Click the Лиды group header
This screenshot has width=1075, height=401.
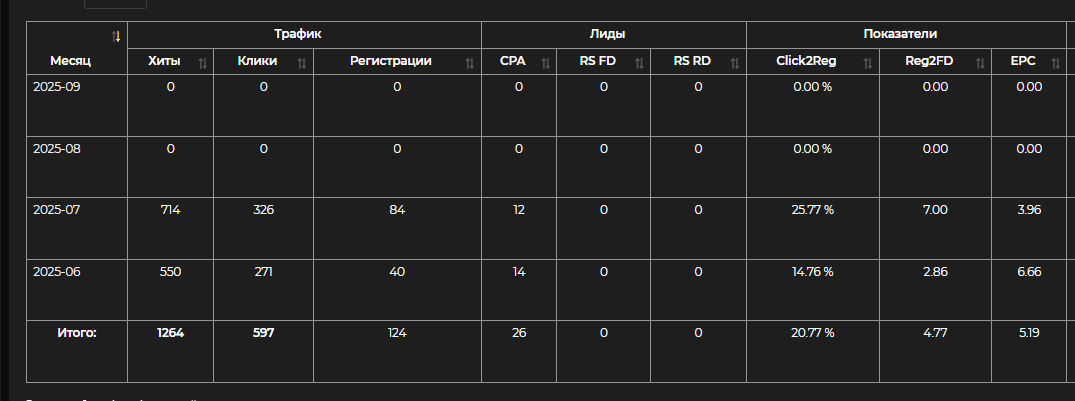[x=614, y=34]
